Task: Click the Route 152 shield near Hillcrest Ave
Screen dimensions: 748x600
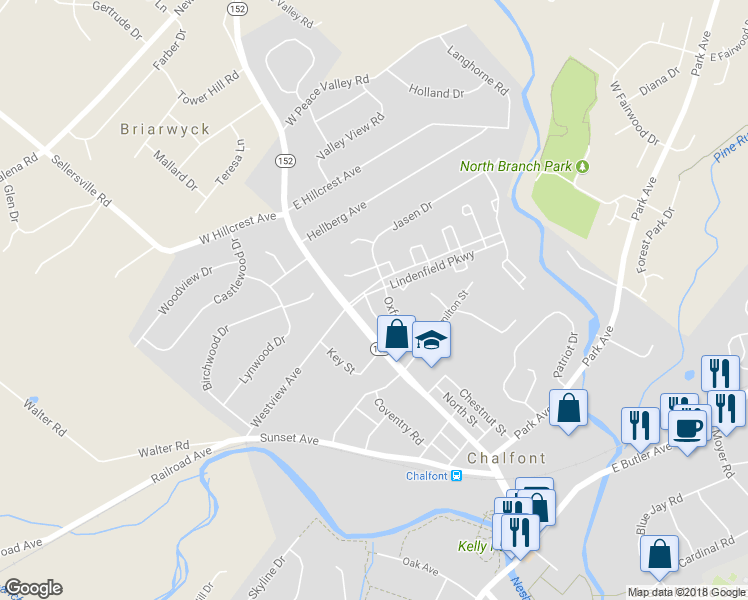Action: tap(285, 161)
